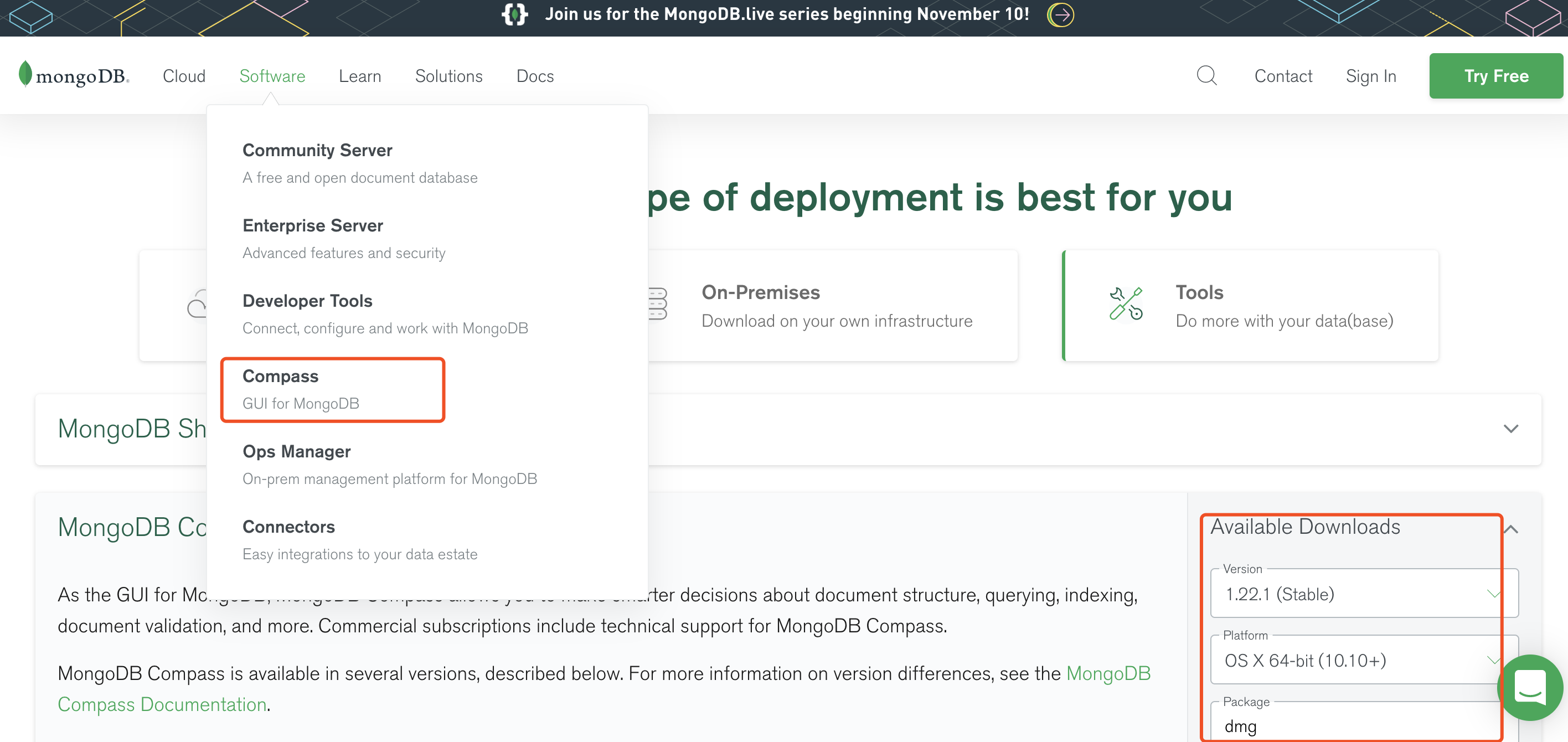Open the chat support bubble
The width and height of the screenshot is (1568, 742).
(1530, 687)
